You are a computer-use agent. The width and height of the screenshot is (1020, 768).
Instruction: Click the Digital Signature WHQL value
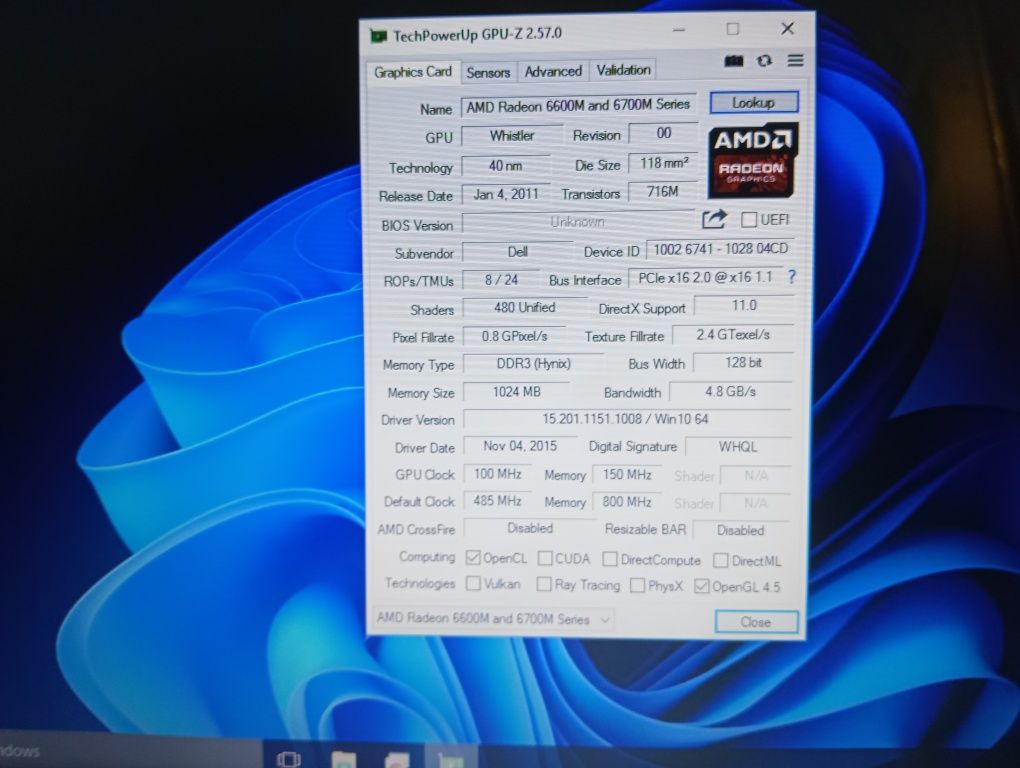coord(738,447)
